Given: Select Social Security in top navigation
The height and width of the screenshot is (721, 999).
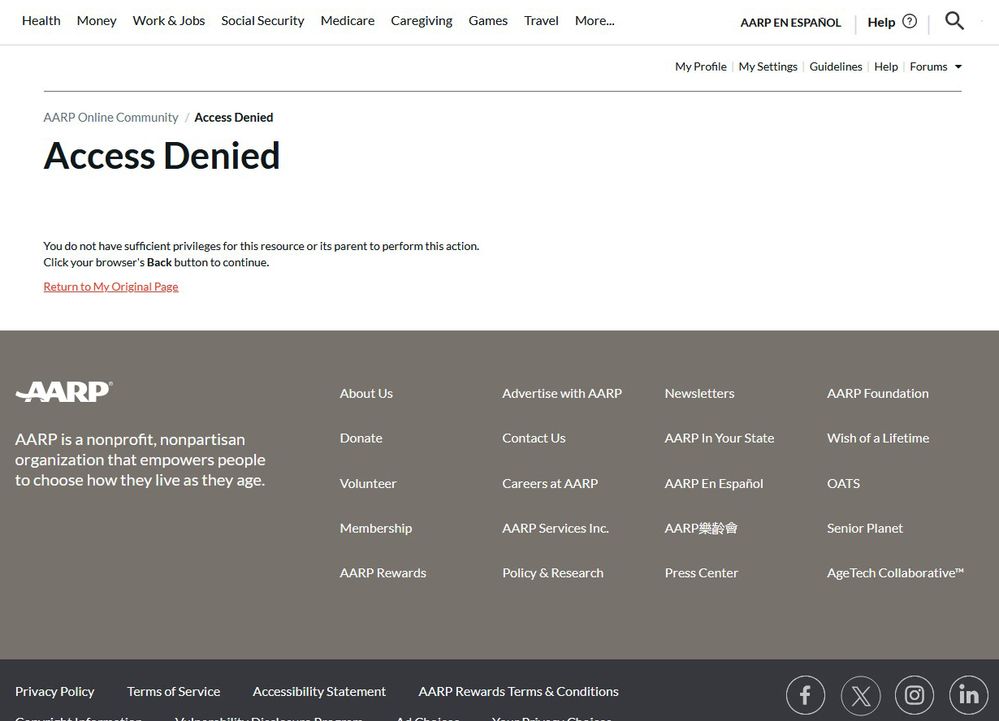Looking at the screenshot, I should 262,21.
